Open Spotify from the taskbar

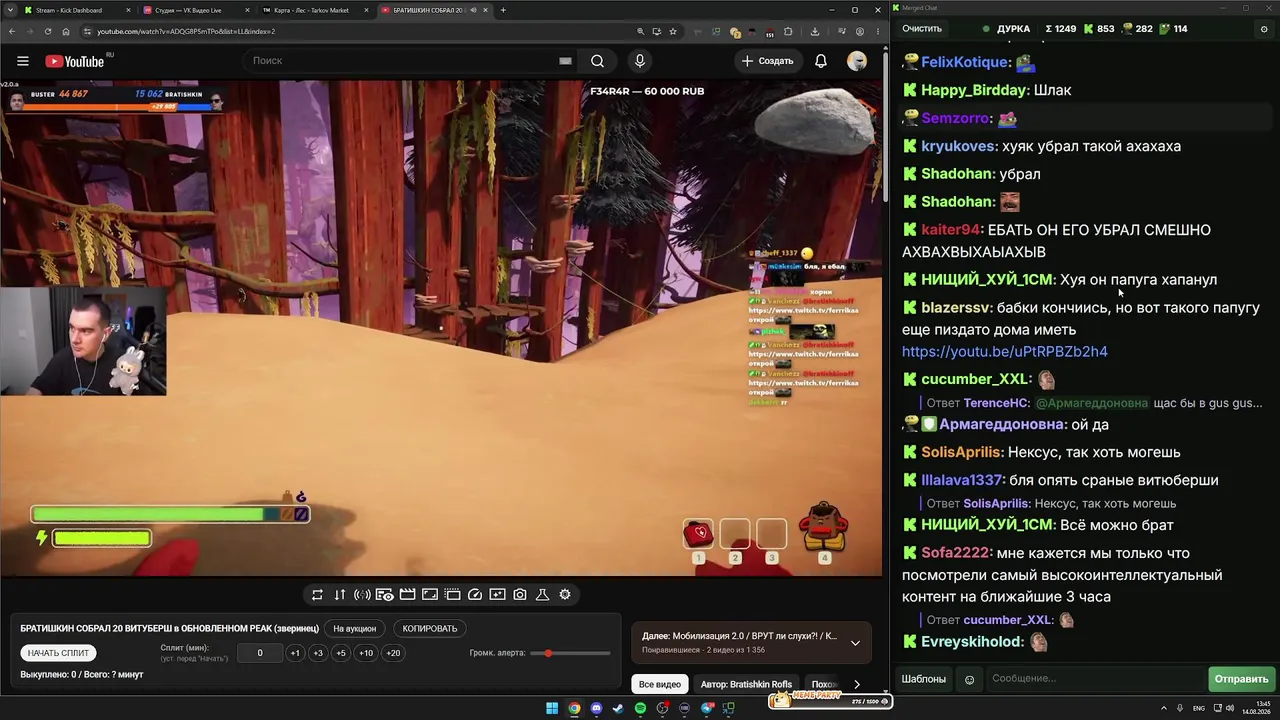click(640, 708)
